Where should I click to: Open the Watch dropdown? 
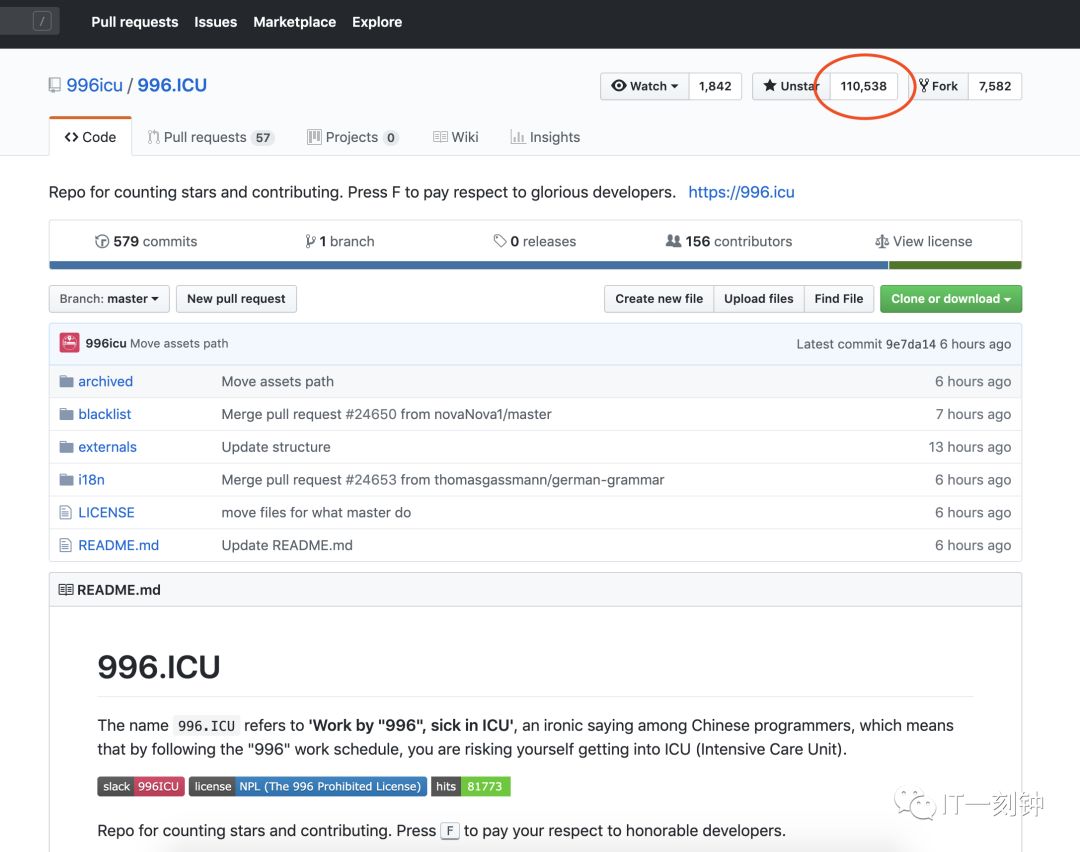point(645,86)
